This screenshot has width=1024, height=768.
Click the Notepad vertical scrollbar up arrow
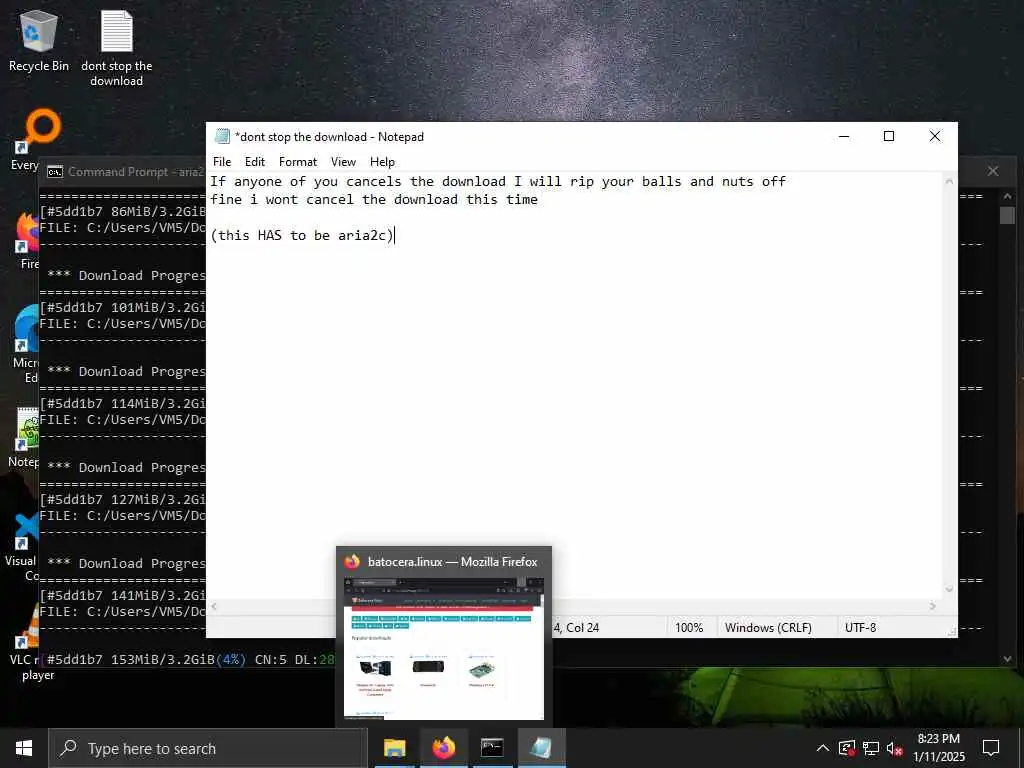[x=950, y=181]
